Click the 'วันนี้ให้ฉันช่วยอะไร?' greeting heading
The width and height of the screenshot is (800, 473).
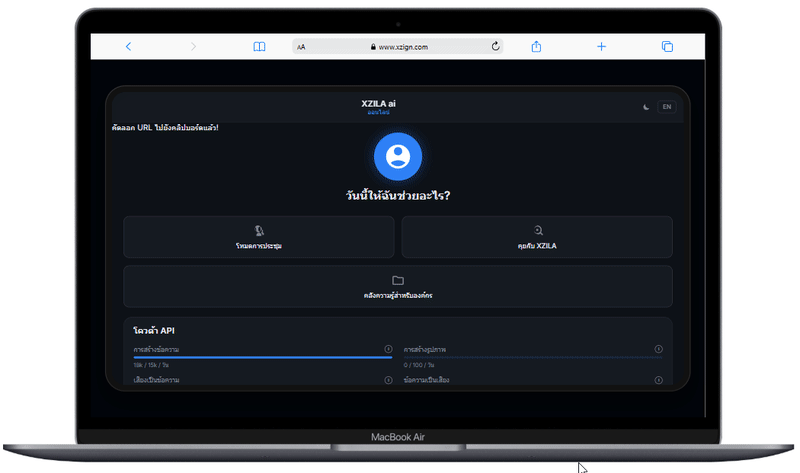pyautogui.click(x=398, y=195)
